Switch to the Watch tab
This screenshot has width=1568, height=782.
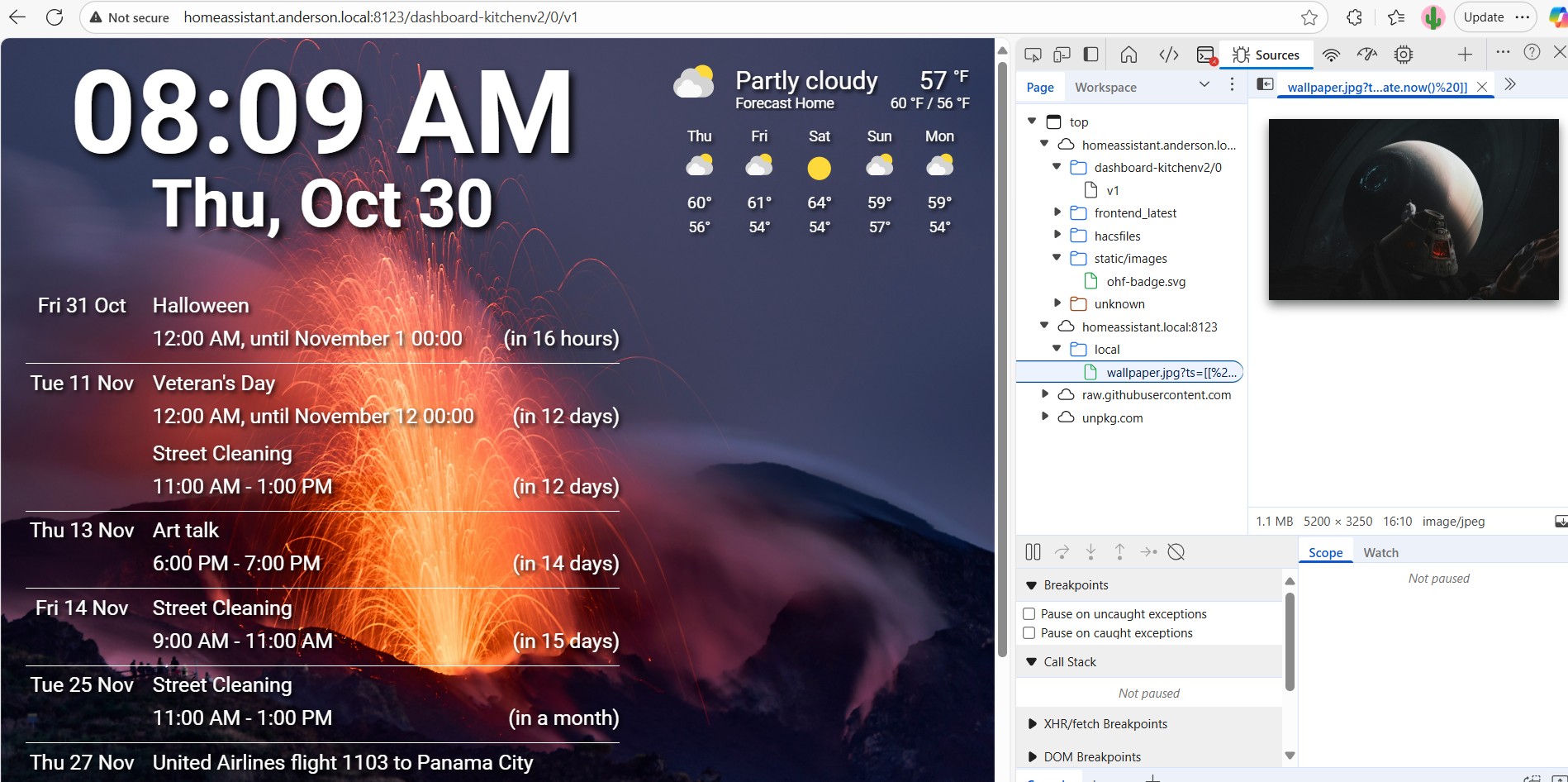[x=1380, y=553]
